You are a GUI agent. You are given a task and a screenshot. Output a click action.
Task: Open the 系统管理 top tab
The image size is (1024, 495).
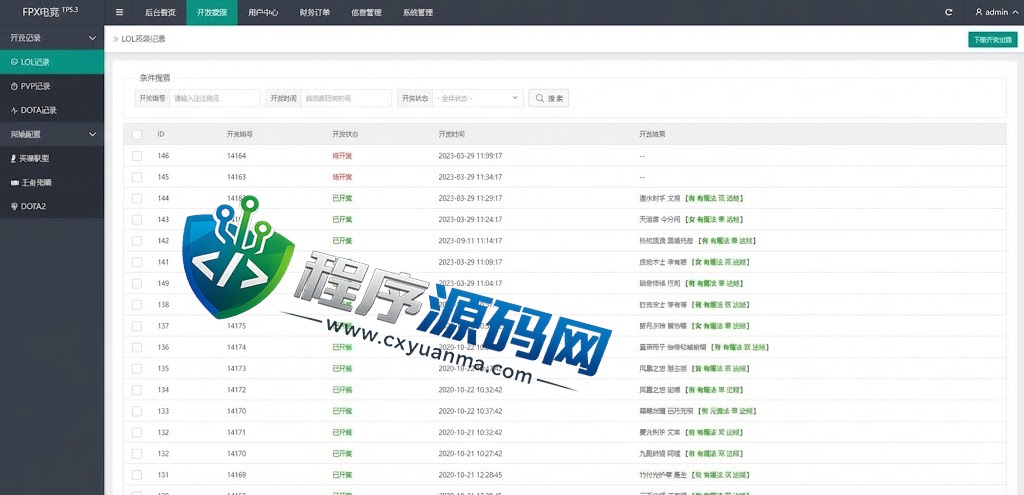pyautogui.click(x=417, y=12)
